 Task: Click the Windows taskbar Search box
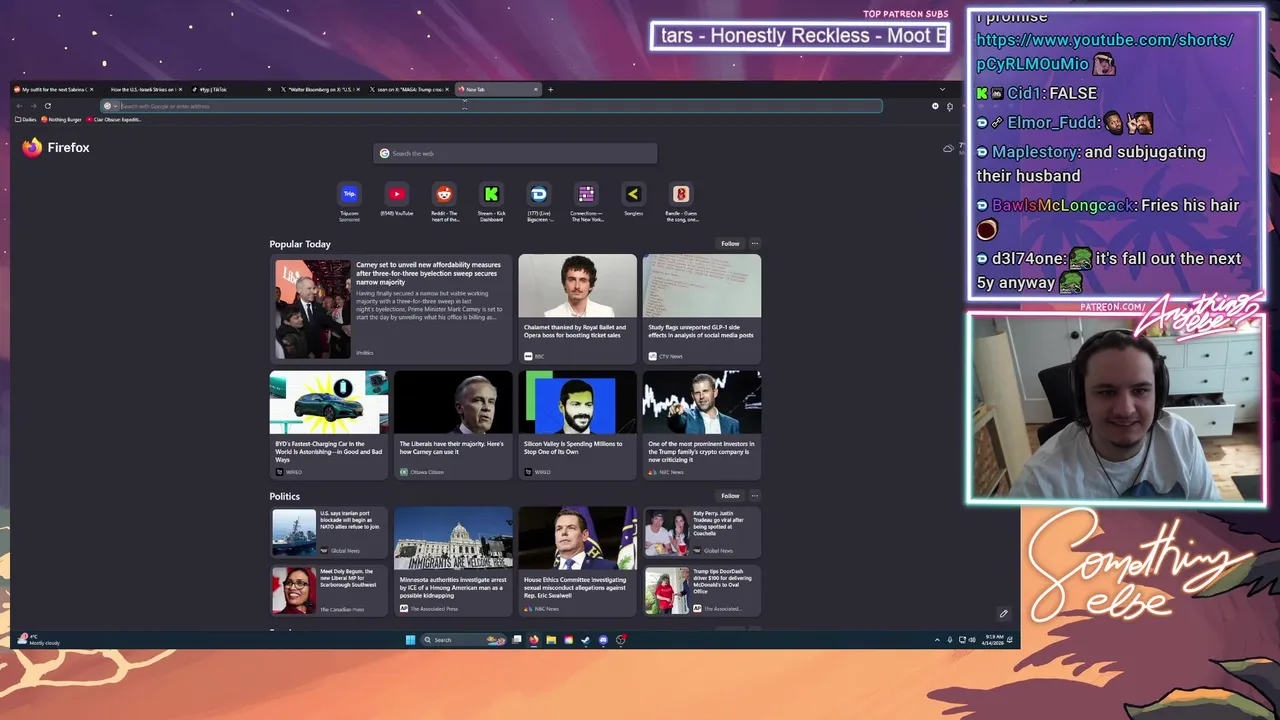(463, 640)
